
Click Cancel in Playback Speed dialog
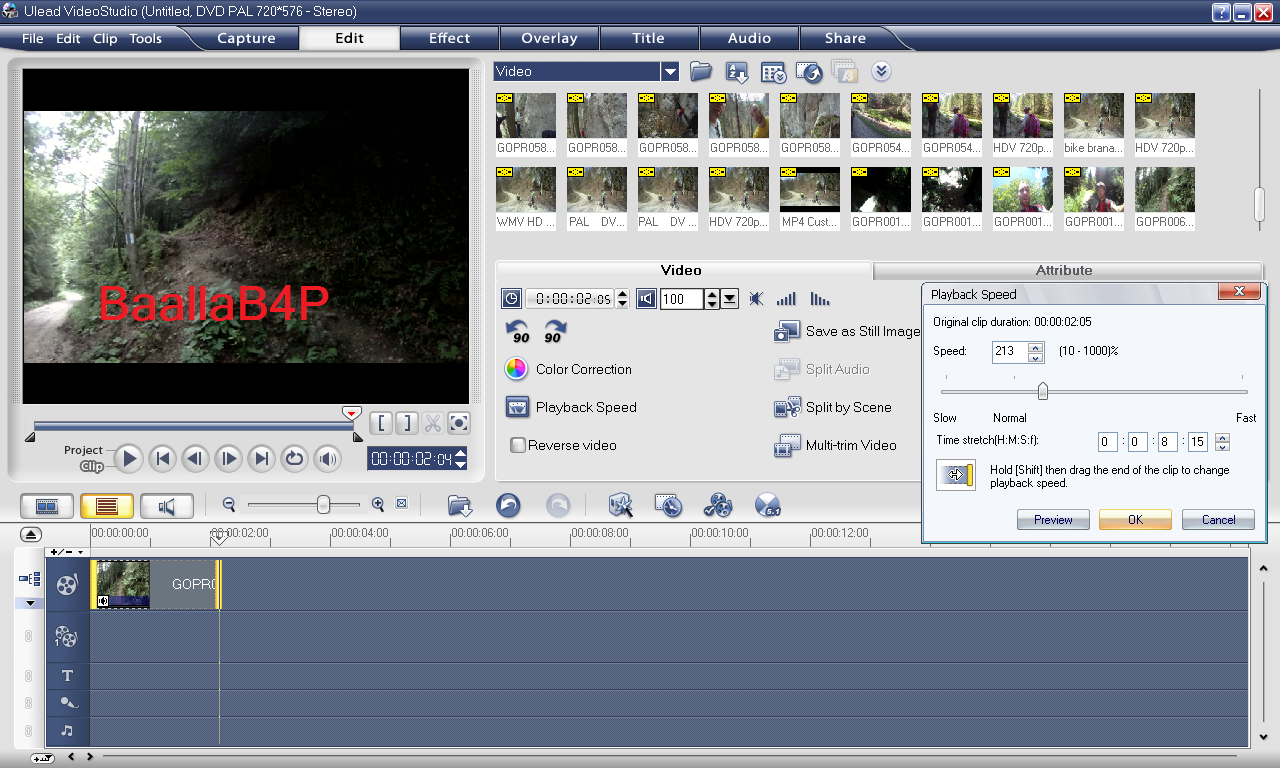point(1218,519)
